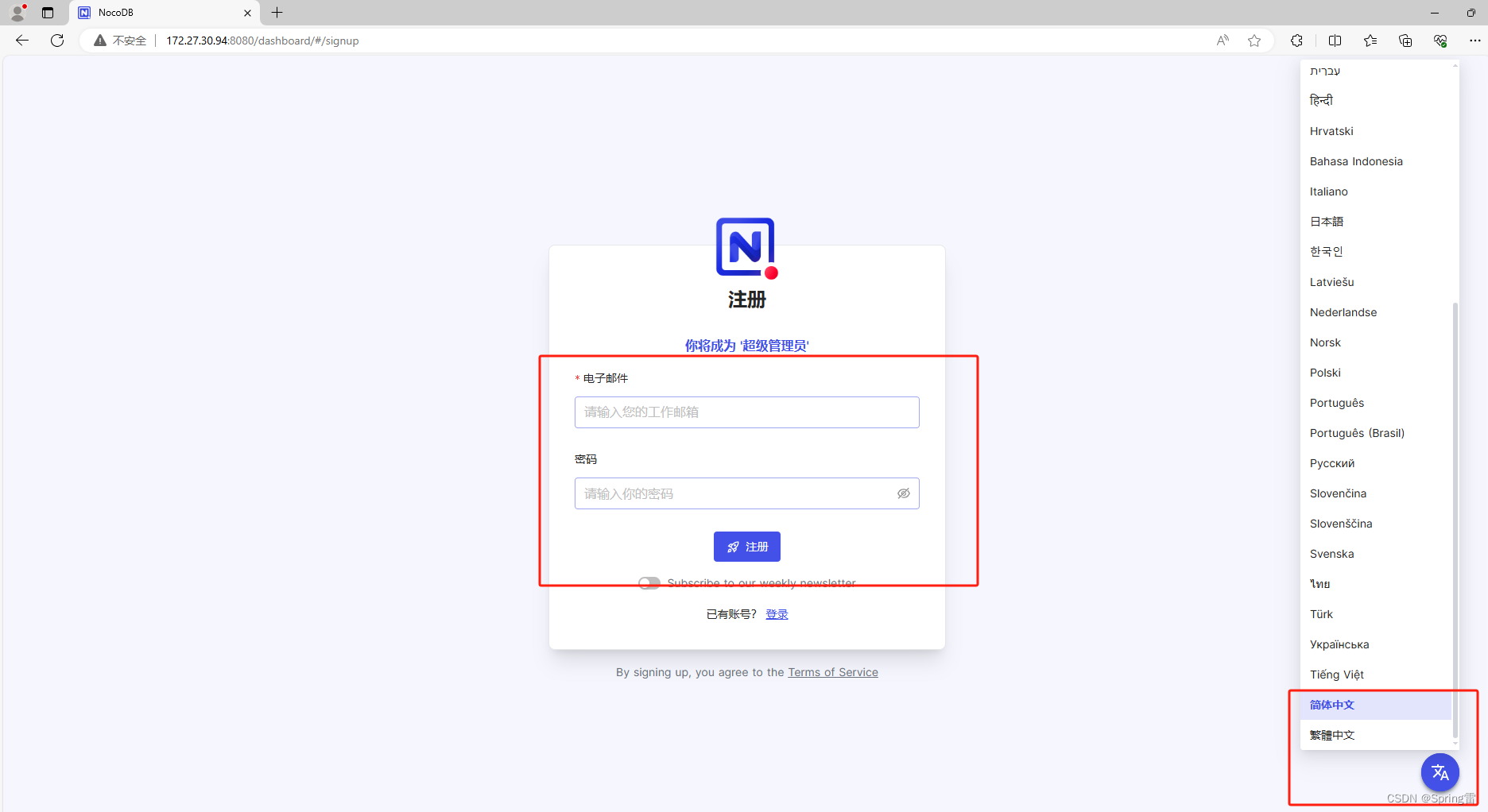Open the Terms of Service link
Viewport: 1488px width, 812px height.
pos(833,672)
